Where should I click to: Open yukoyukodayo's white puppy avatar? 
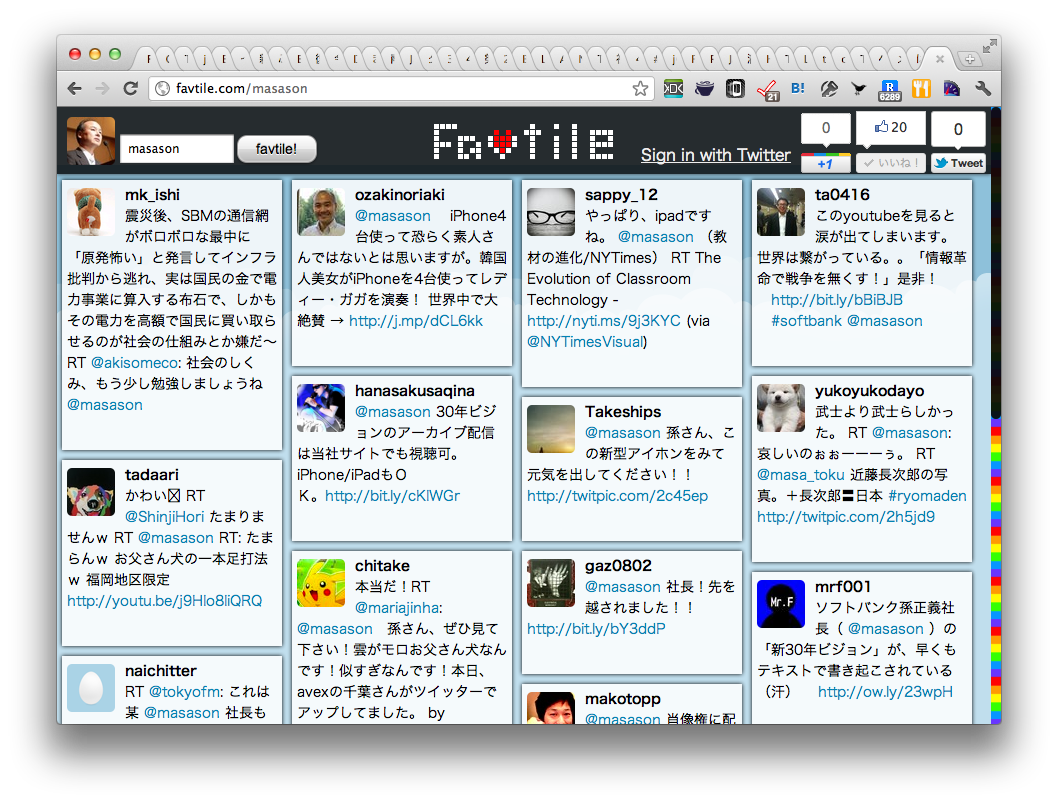tap(781, 408)
